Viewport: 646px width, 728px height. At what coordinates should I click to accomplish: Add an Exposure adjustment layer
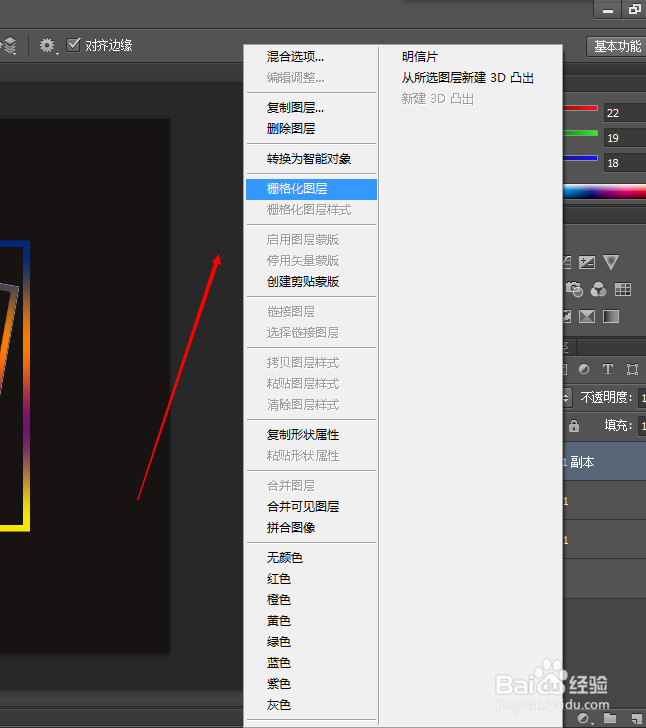587,262
